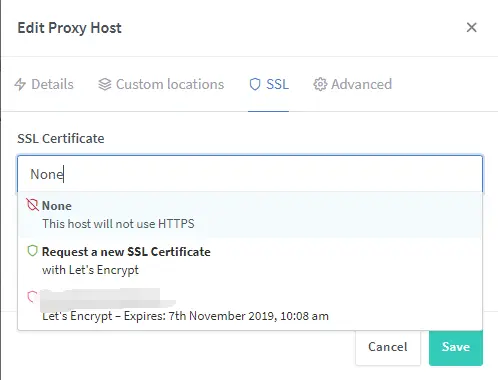Click the gear icon beside Advanced
The height and width of the screenshot is (380, 498).
320,84
